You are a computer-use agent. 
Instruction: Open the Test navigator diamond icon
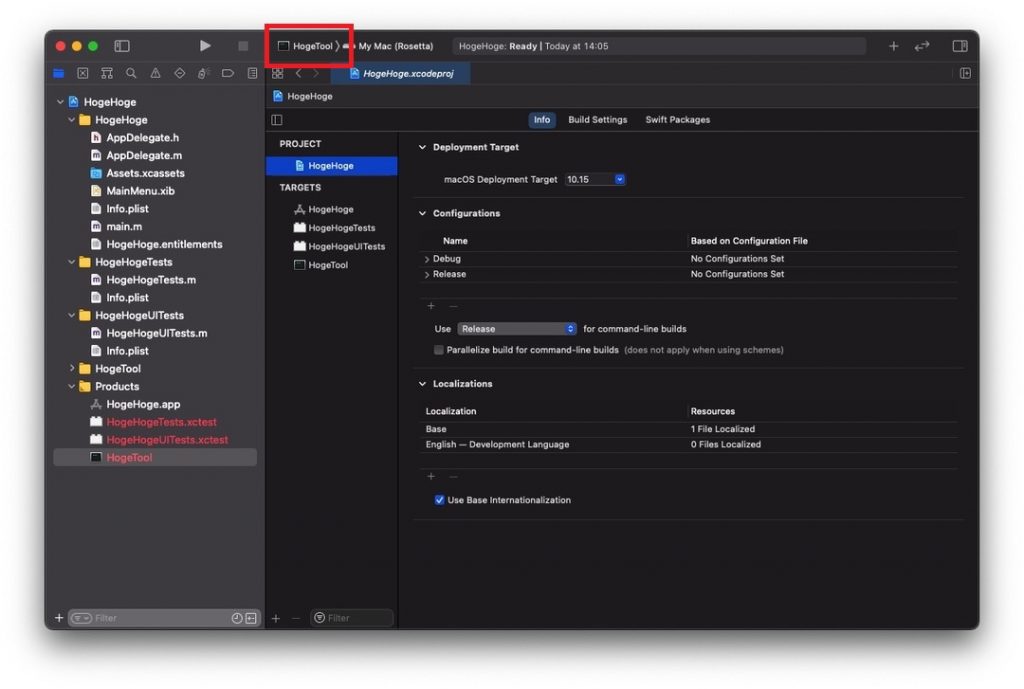[180, 73]
